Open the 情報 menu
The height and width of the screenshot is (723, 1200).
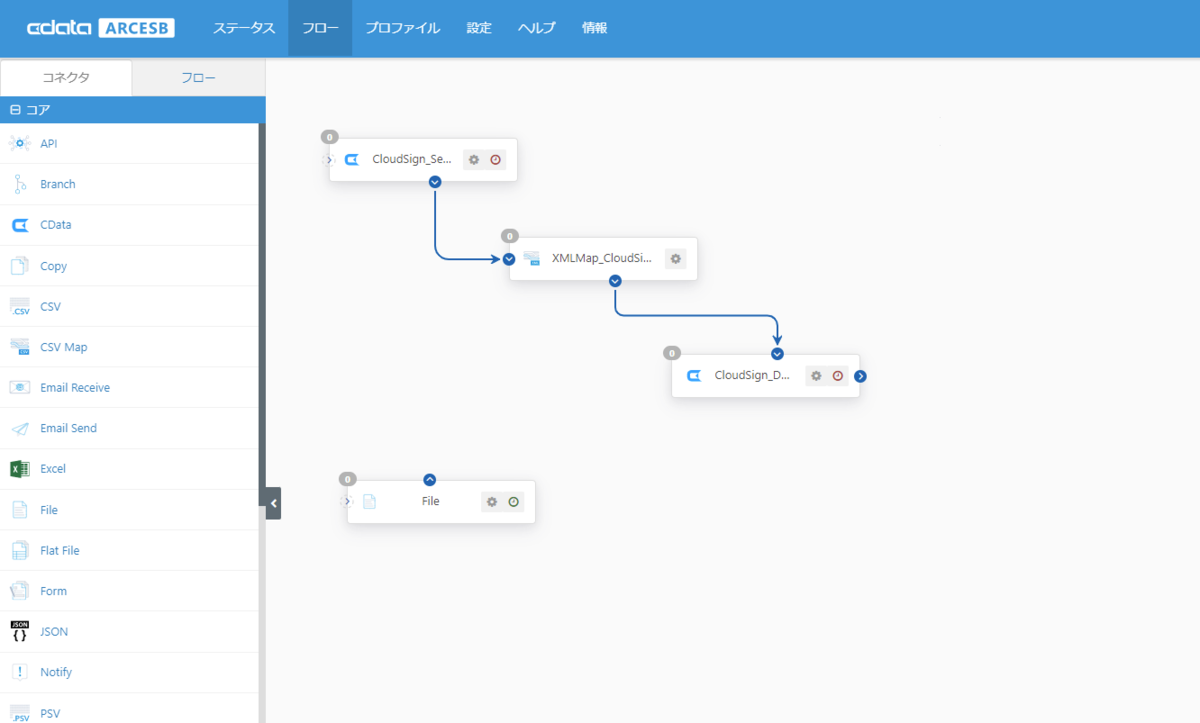tap(594, 28)
